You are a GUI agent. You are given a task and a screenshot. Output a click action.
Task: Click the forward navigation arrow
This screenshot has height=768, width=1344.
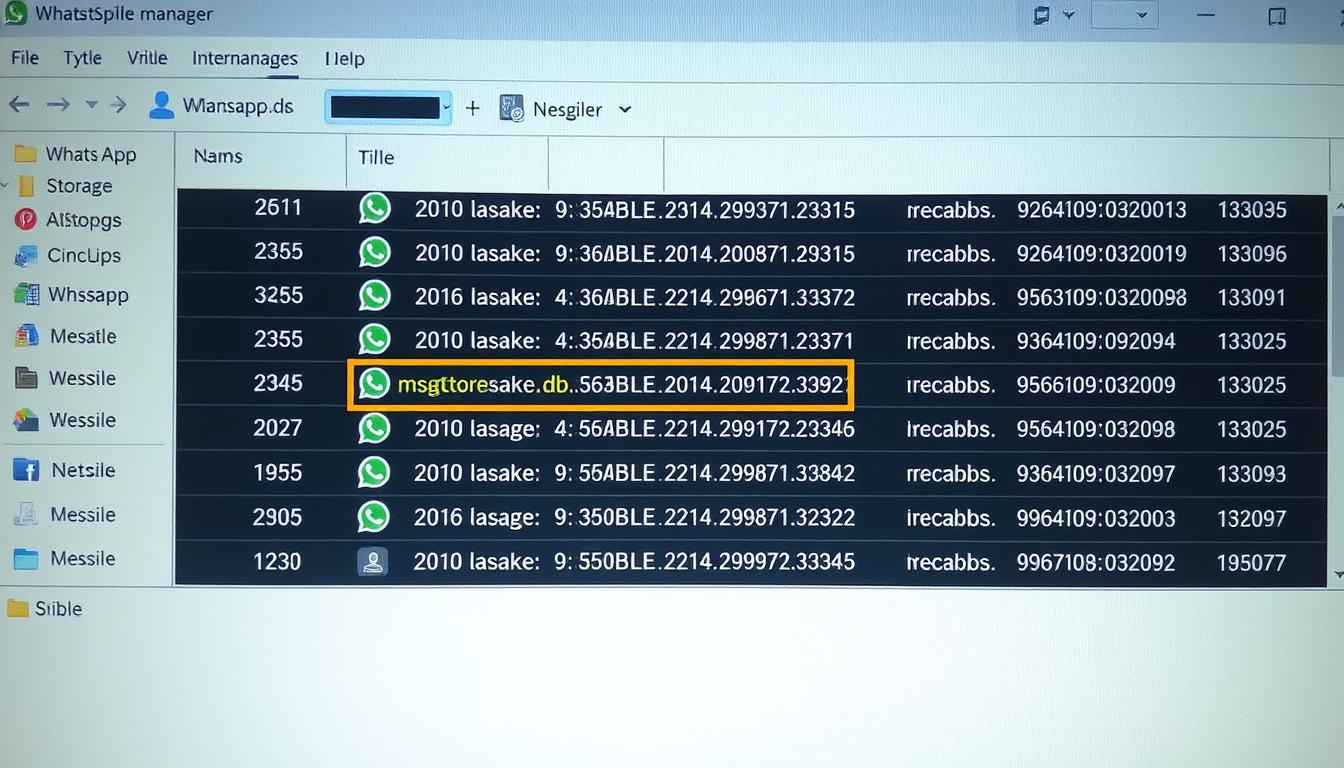[58, 105]
